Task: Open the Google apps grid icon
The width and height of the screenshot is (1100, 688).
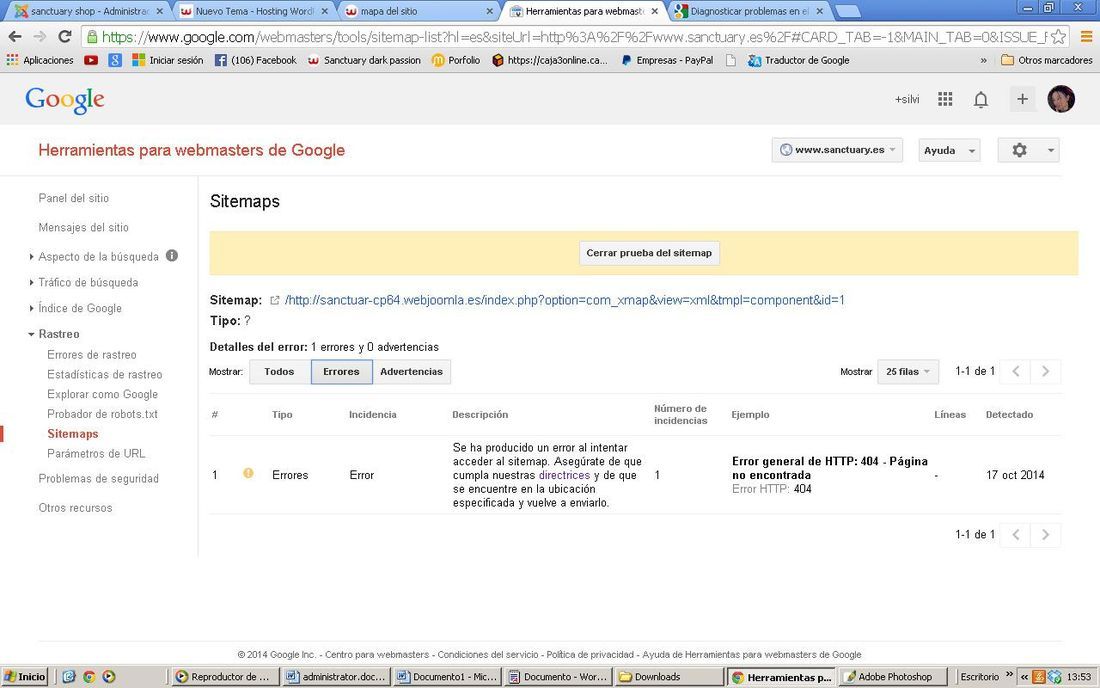Action: (x=945, y=100)
